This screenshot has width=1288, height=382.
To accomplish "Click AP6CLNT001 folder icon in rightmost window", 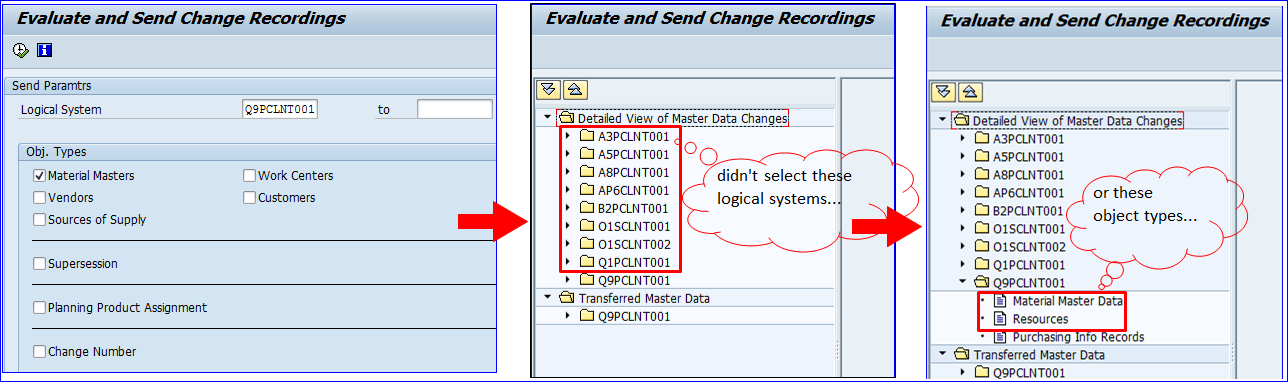I will [982, 192].
